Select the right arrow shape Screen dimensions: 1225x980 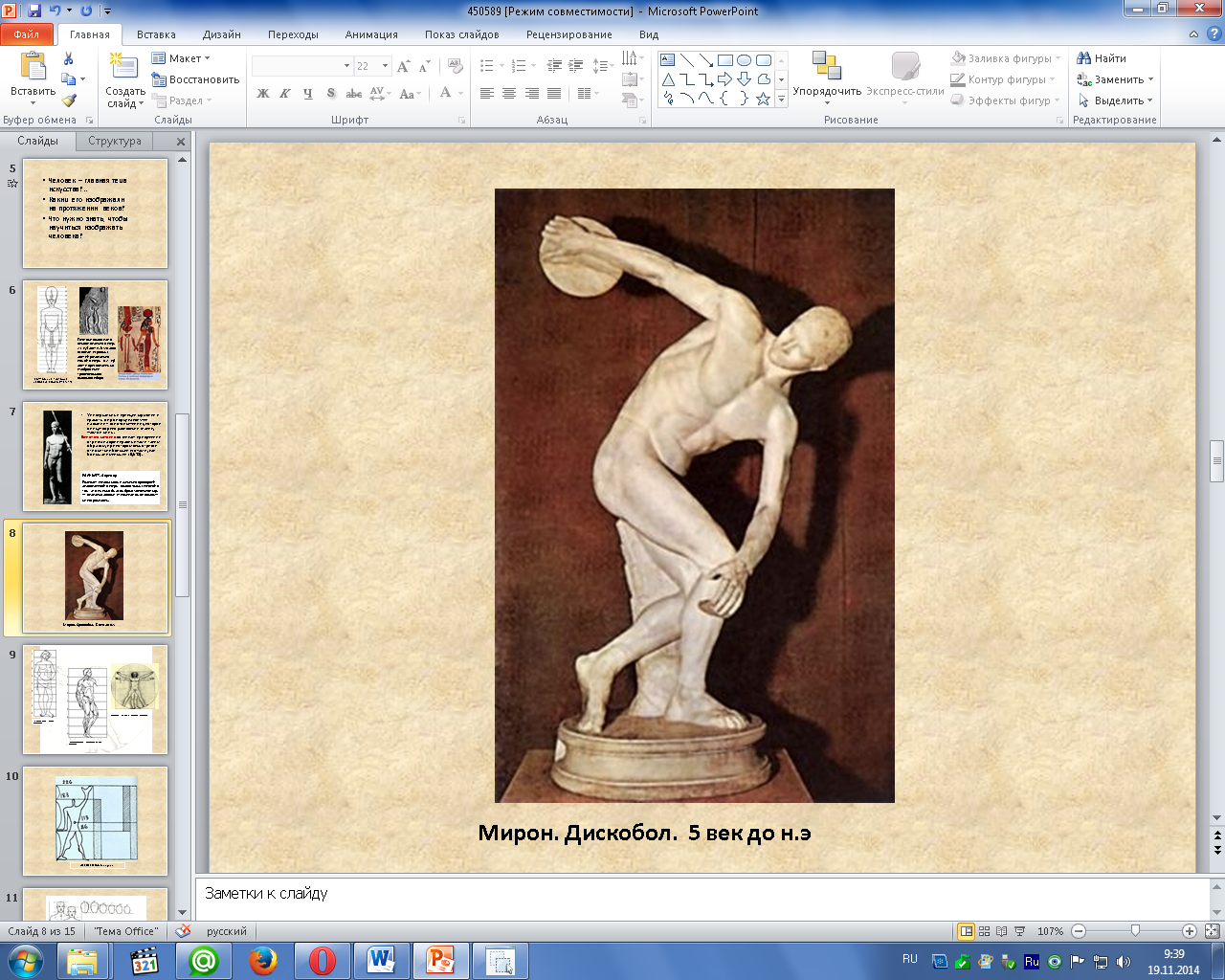[x=725, y=79]
